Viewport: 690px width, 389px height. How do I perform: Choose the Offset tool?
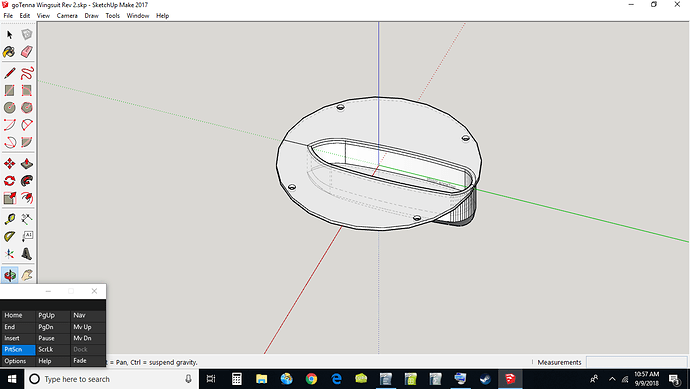pos(27,198)
